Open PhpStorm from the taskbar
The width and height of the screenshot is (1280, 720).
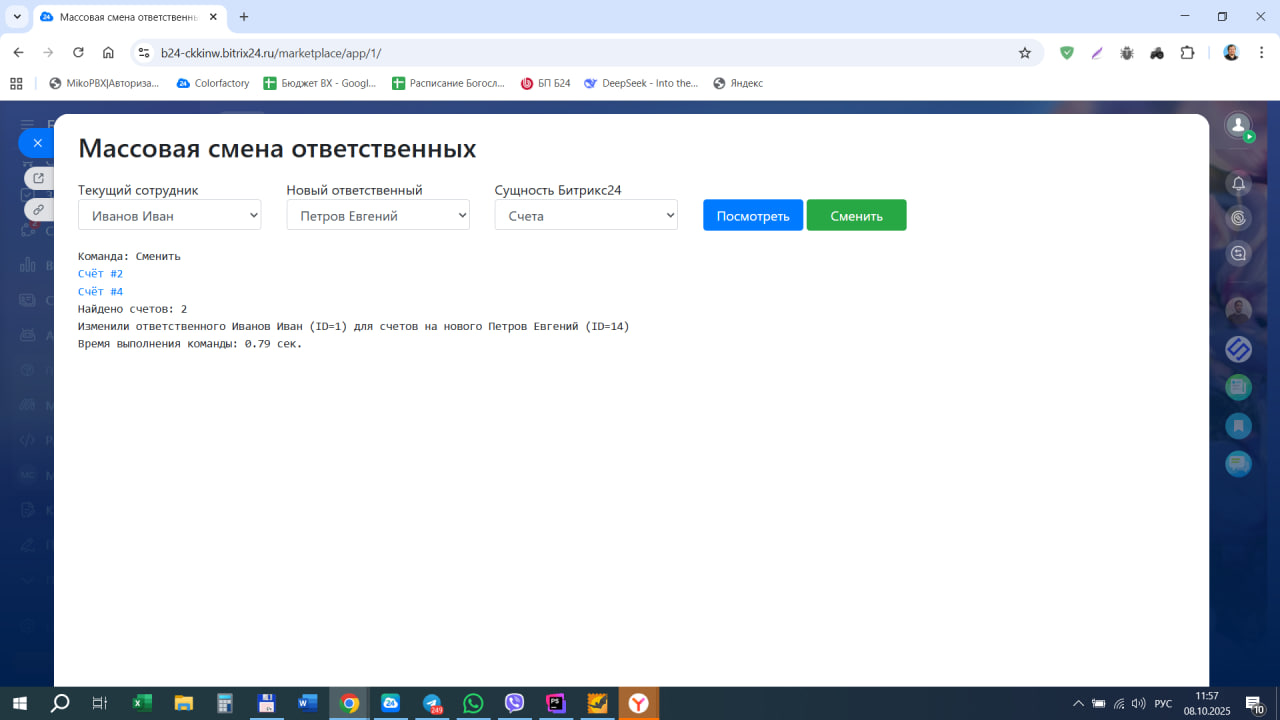[x=556, y=703]
